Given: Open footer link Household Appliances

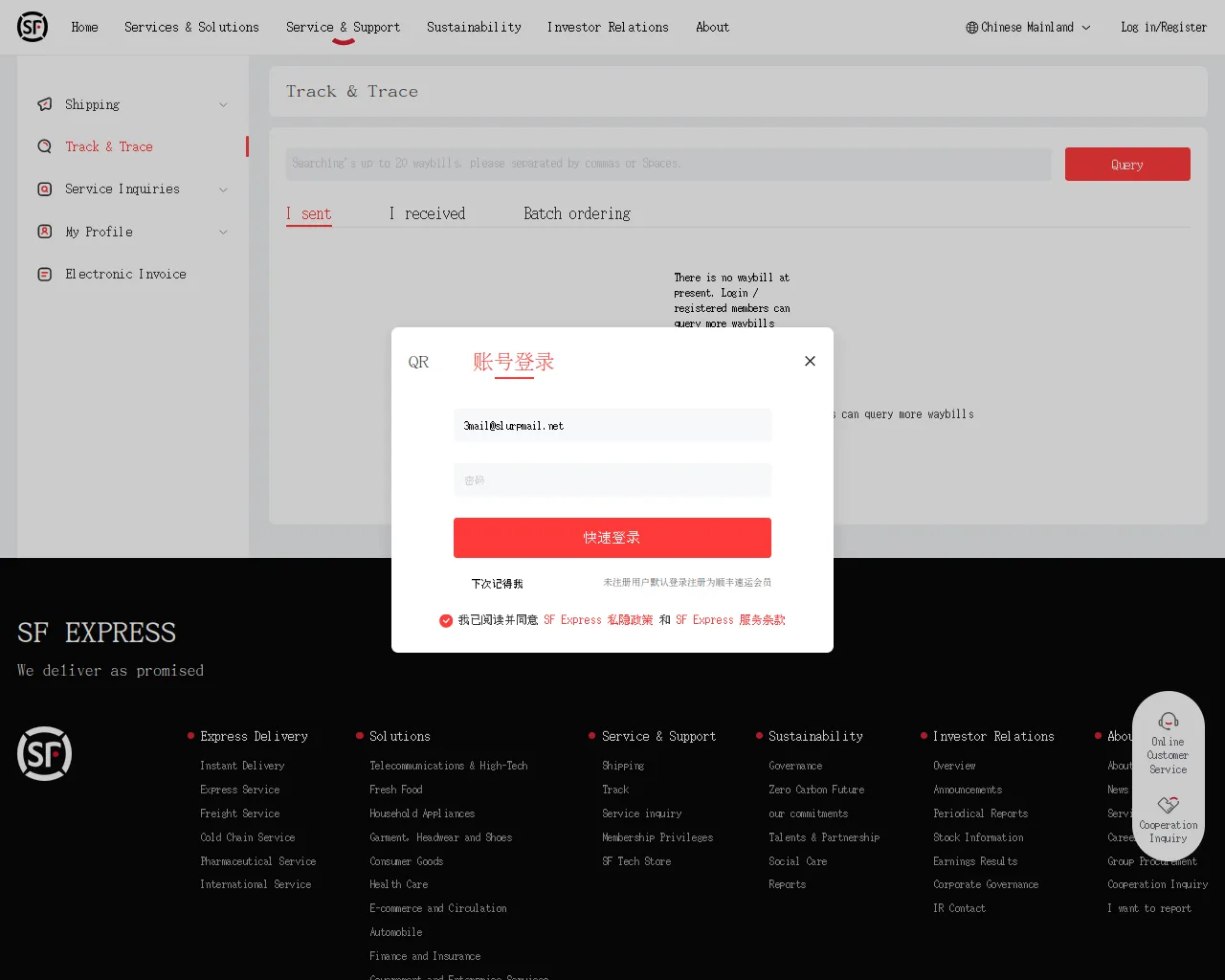Looking at the screenshot, I should click(422, 813).
